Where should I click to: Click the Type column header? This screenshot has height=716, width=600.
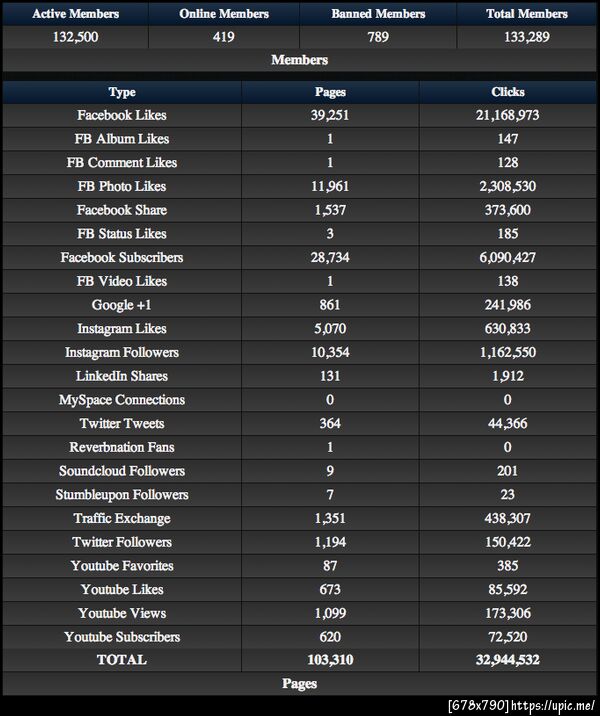coord(122,92)
